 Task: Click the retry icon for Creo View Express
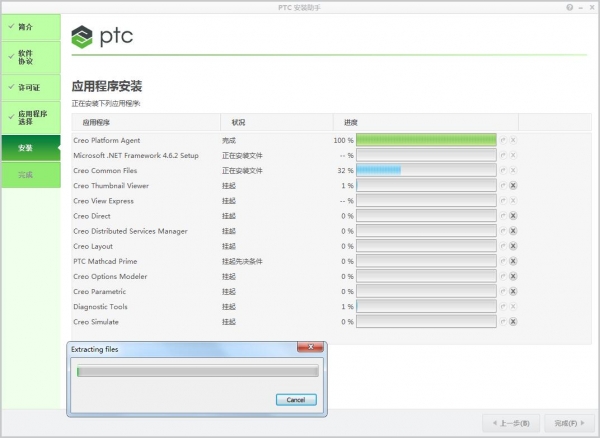point(503,201)
